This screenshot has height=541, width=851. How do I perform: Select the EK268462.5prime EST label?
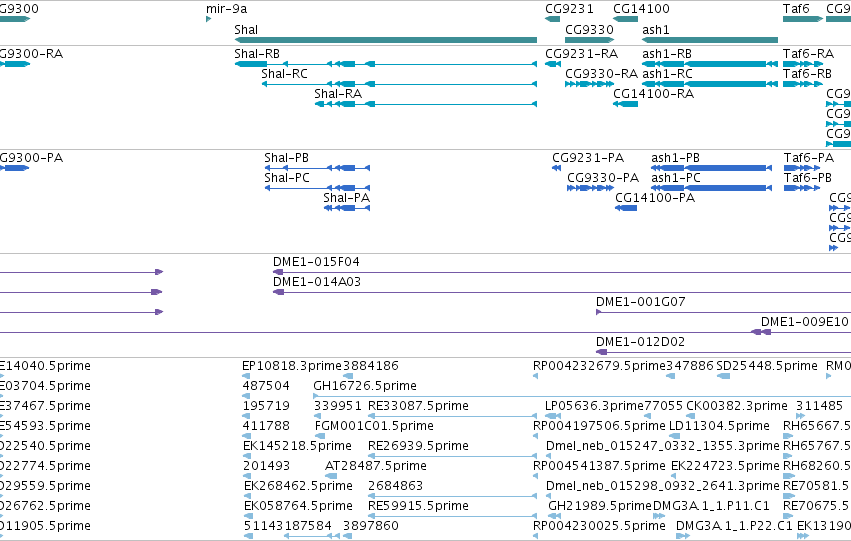click(299, 487)
